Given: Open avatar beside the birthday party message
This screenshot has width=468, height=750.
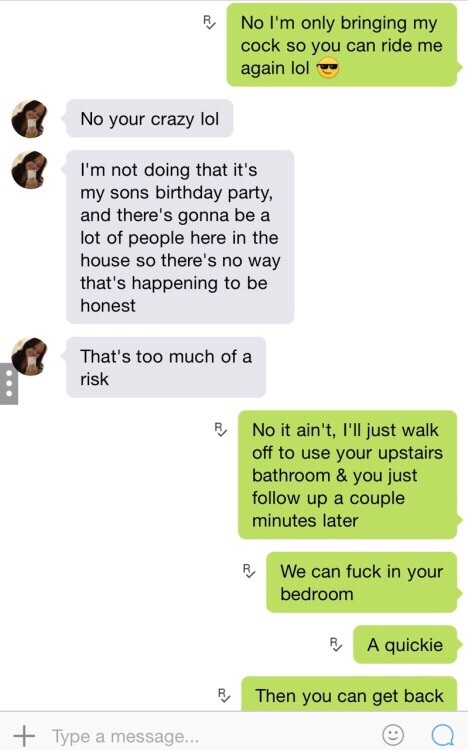Looking at the screenshot, I should click(30, 170).
